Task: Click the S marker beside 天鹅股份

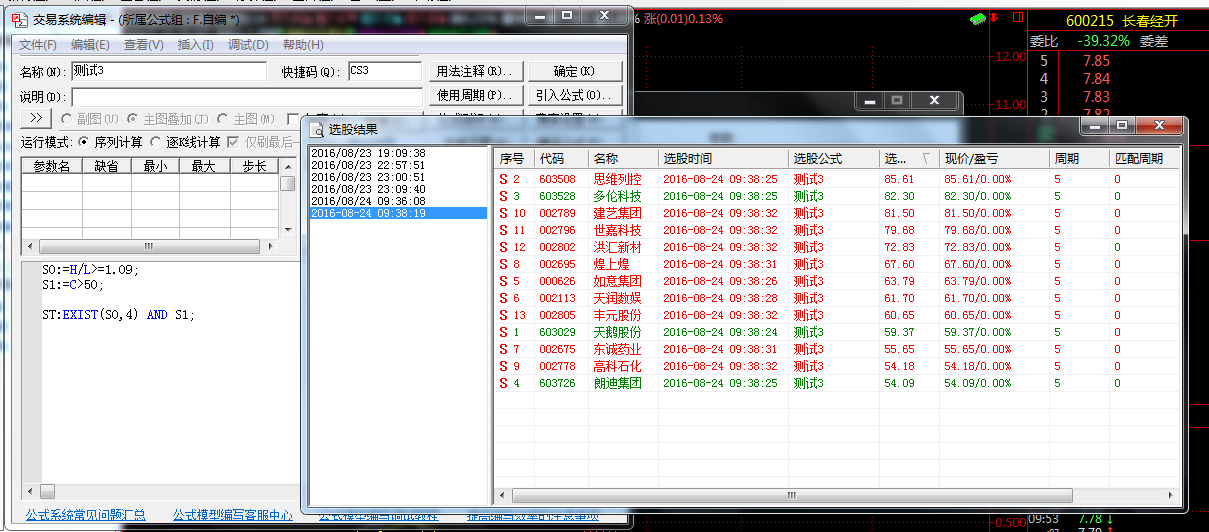Action: click(x=503, y=332)
